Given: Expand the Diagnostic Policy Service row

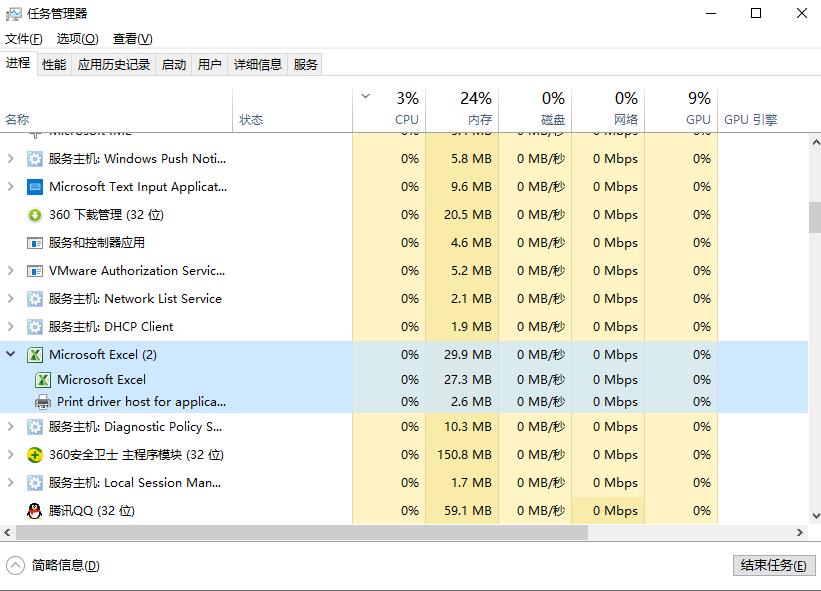Looking at the screenshot, I should [10, 427].
